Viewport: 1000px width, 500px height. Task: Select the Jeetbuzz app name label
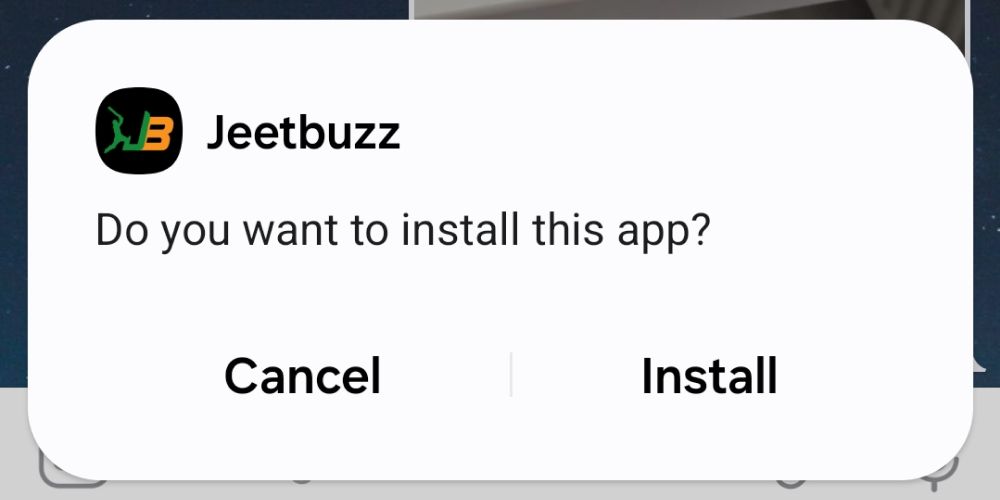click(304, 133)
